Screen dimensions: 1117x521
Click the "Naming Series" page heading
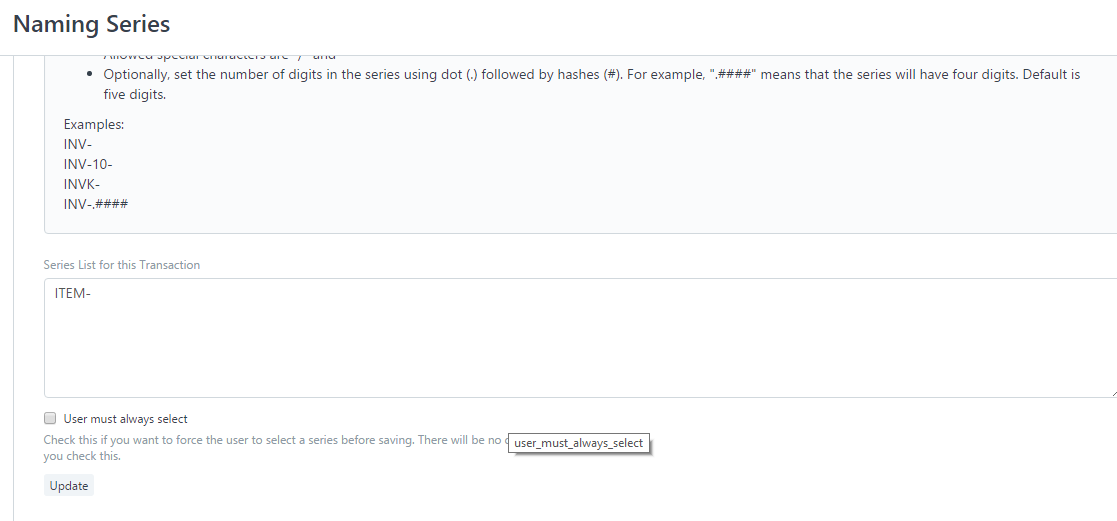pyautogui.click(x=92, y=24)
